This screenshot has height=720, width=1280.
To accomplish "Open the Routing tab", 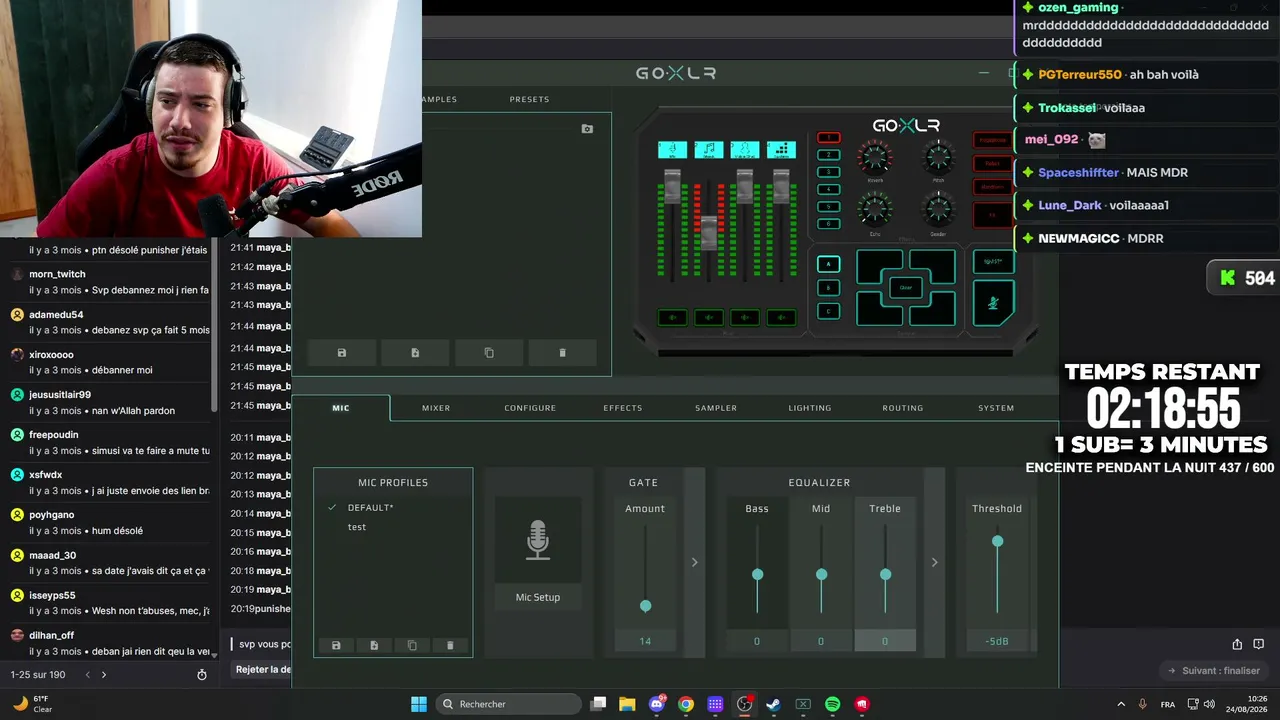I will [x=903, y=408].
